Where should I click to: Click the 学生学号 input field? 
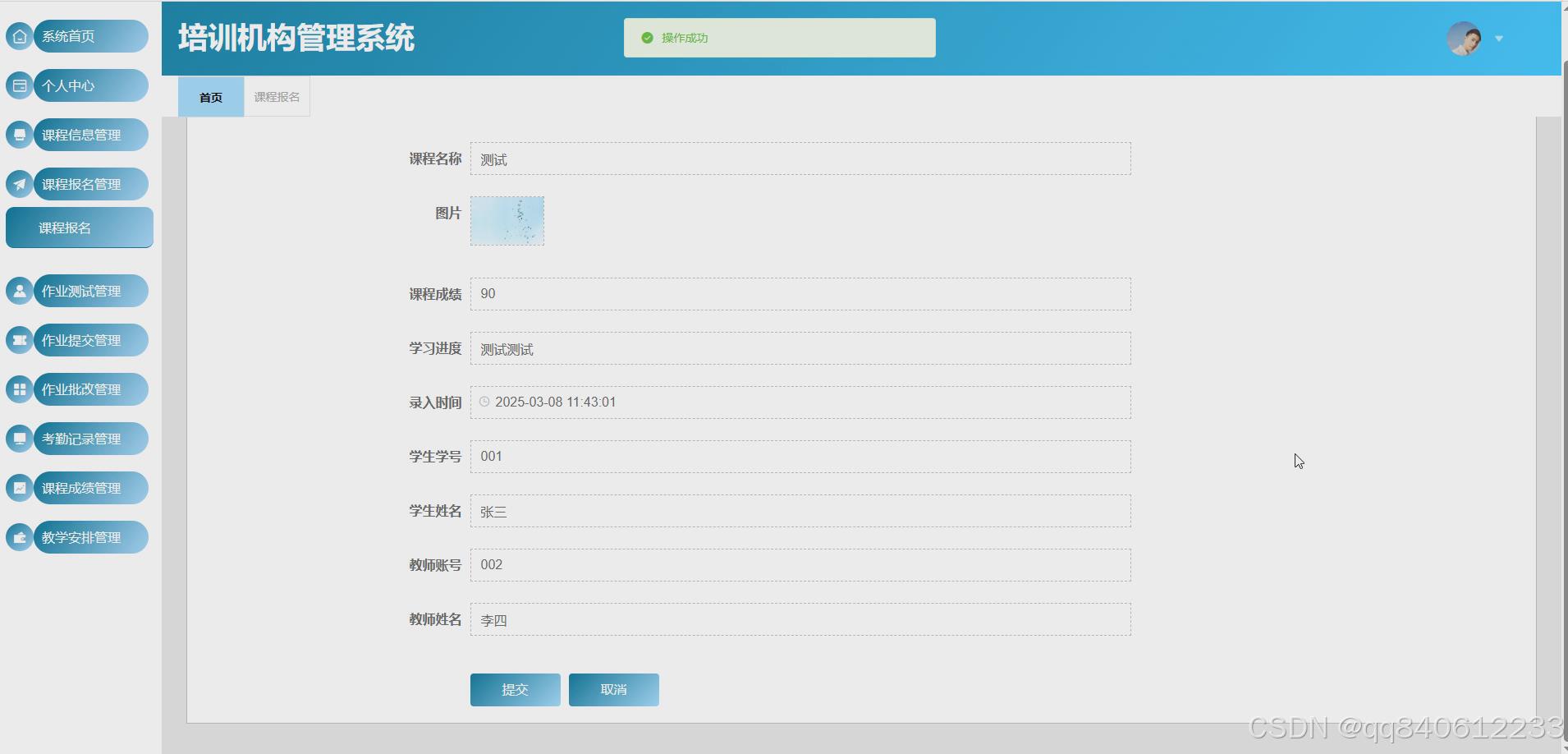point(800,457)
